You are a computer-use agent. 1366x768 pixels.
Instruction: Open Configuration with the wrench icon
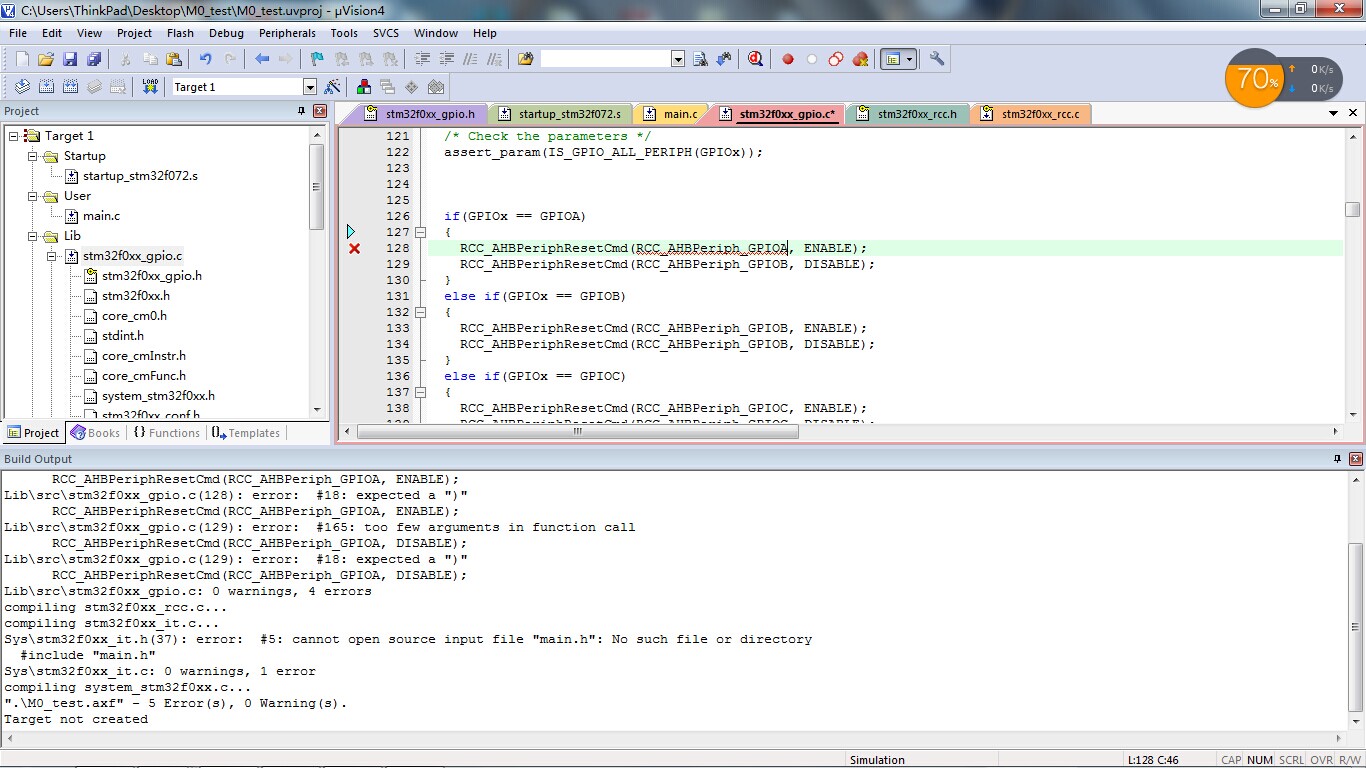tap(937, 59)
